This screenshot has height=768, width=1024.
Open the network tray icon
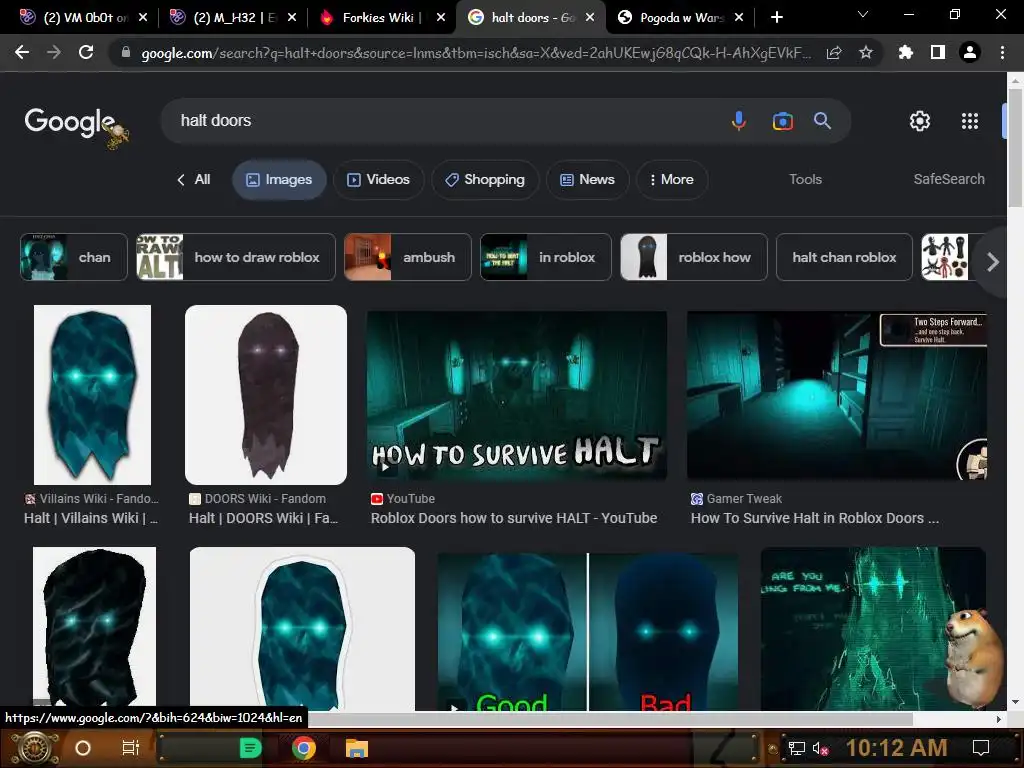point(796,748)
